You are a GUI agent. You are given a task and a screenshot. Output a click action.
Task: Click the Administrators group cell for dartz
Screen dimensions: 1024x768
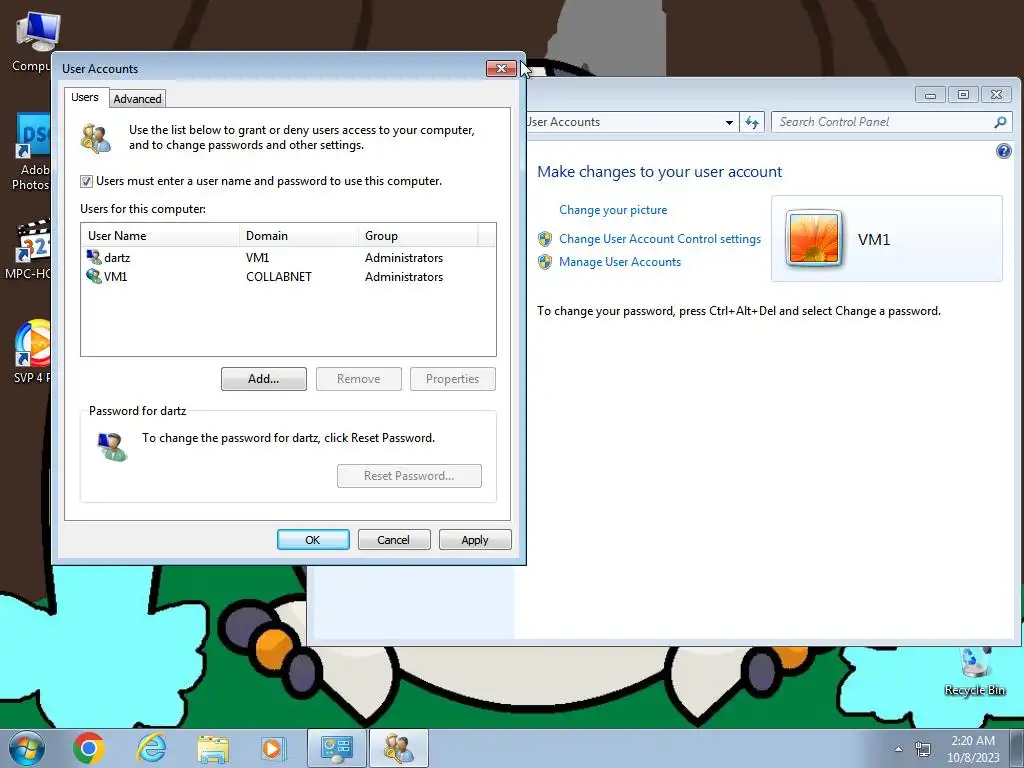pyautogui.click(x=404, y=258)
